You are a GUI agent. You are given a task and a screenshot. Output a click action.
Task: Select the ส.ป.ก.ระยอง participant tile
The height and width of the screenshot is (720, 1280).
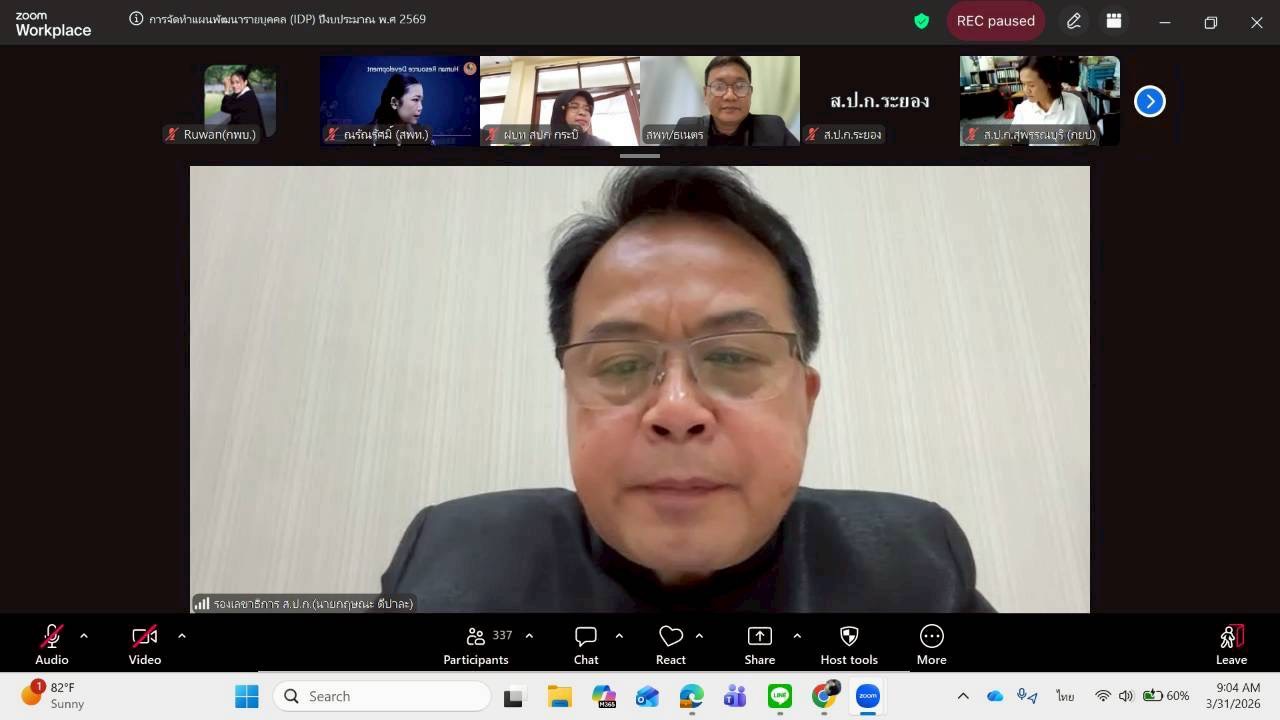(x=880, y=101)
